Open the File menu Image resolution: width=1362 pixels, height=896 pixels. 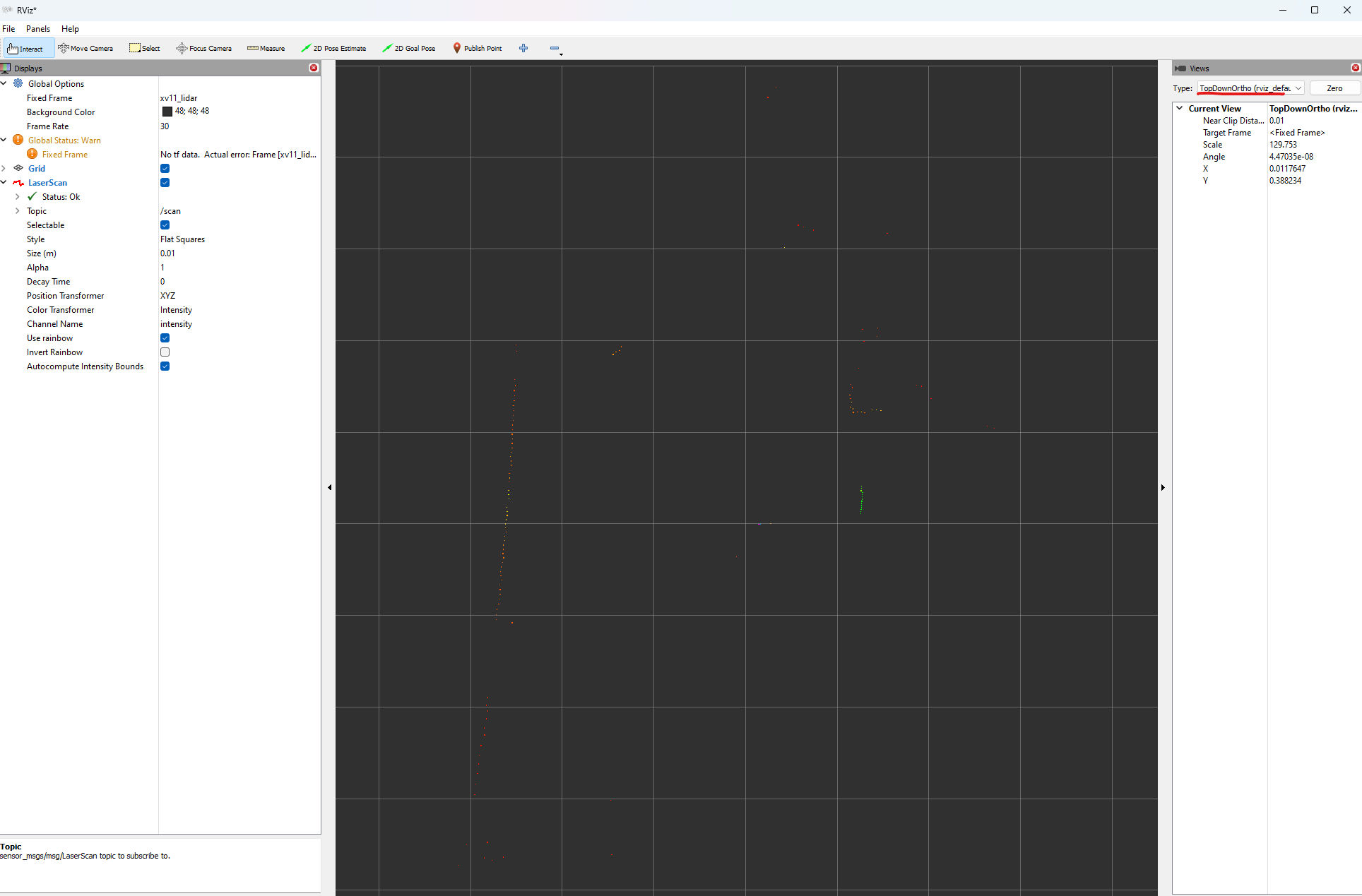tap(8, 29)
